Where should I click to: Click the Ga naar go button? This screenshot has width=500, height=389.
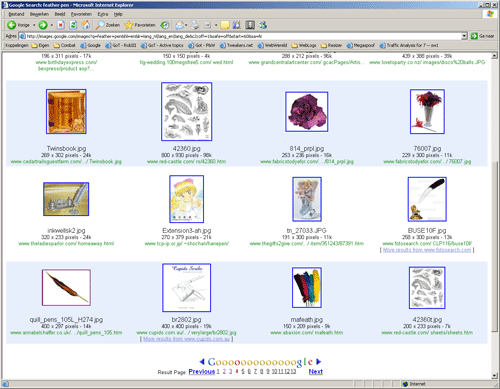(x=482, y=36)
